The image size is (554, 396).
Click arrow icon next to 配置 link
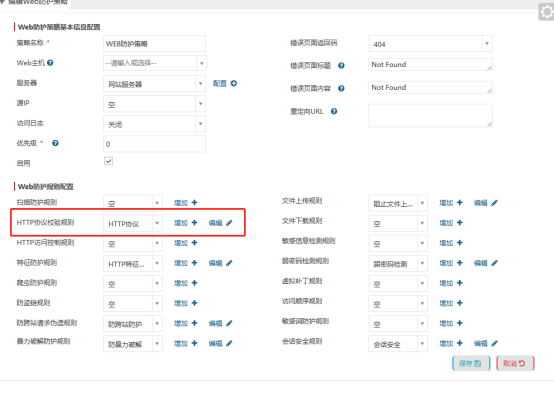(x=234, y=83)
